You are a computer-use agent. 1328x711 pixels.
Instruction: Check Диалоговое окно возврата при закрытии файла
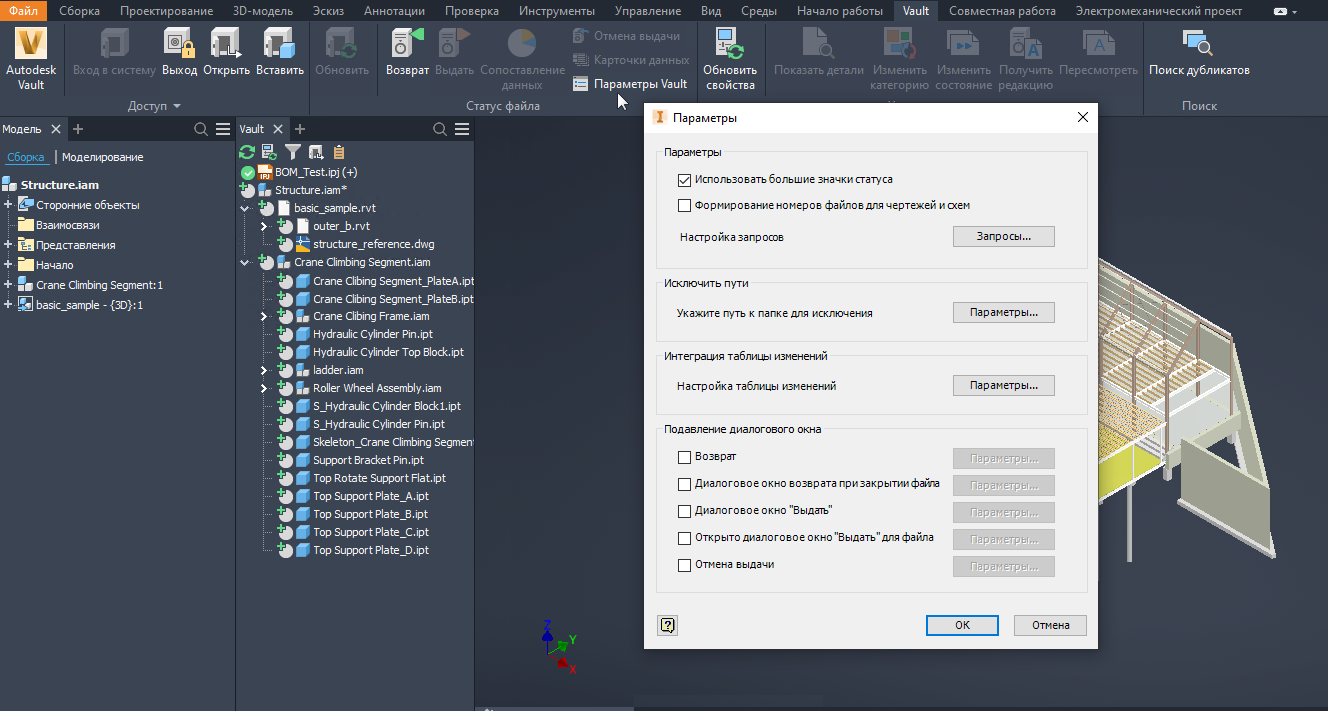pyautogui.click(x=685, y=485)
